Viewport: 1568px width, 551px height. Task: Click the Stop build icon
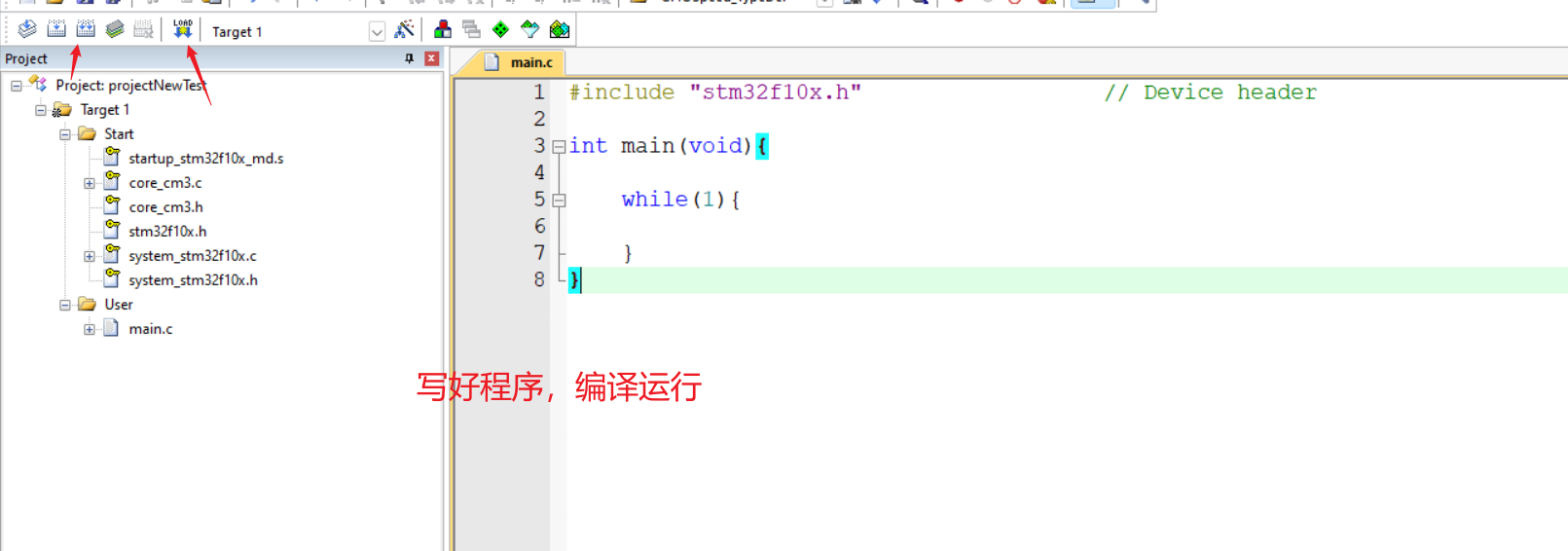point(144,29)
